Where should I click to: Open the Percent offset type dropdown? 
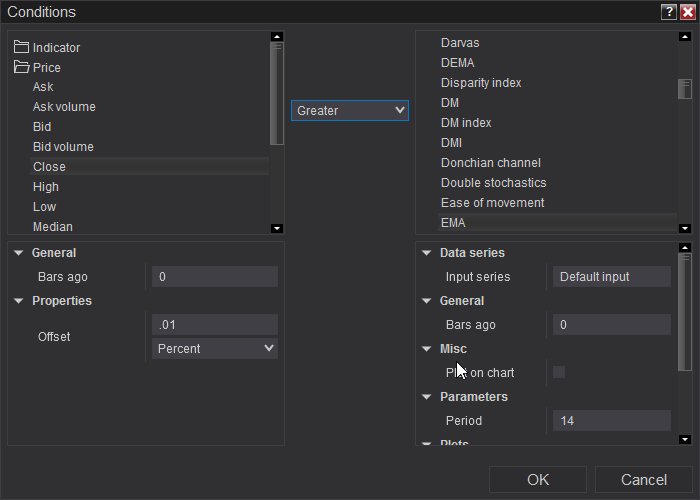tap(215, 348)
